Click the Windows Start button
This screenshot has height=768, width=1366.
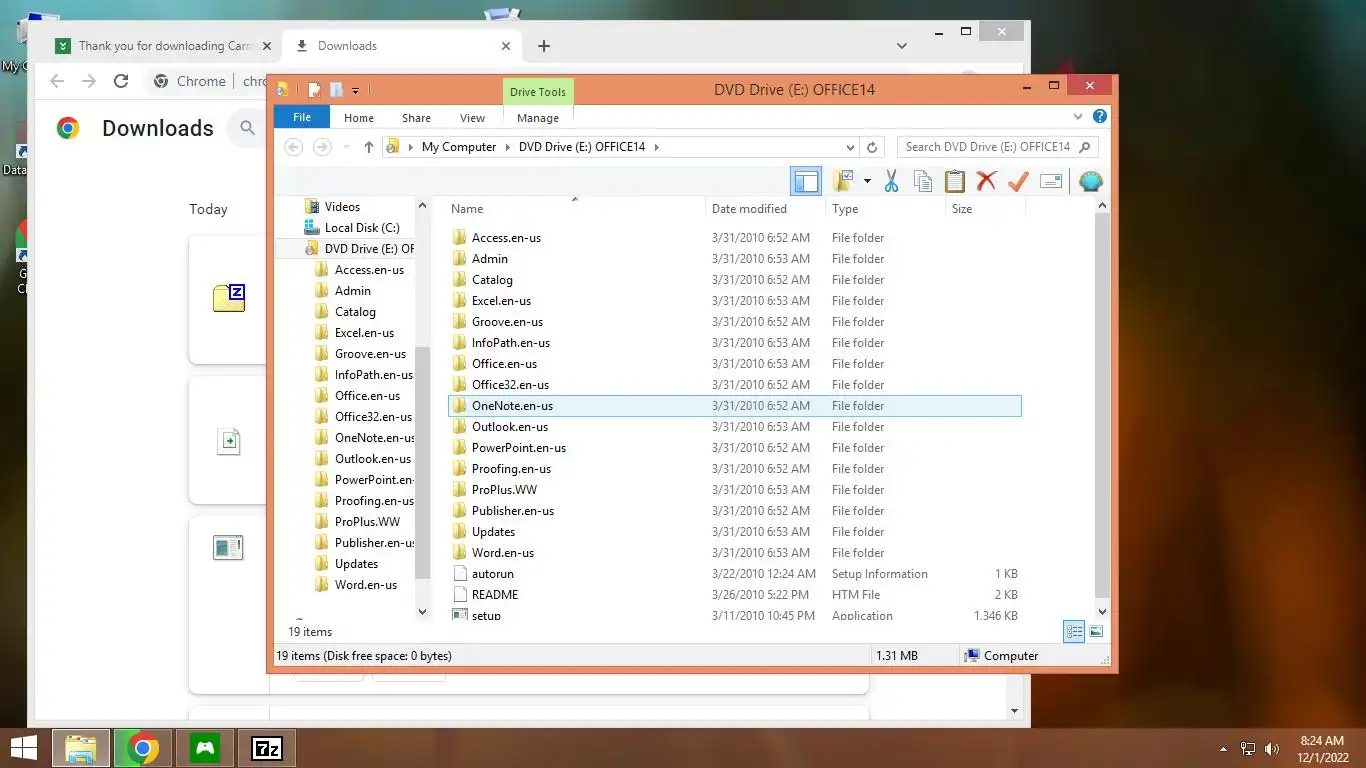point(23,748)
